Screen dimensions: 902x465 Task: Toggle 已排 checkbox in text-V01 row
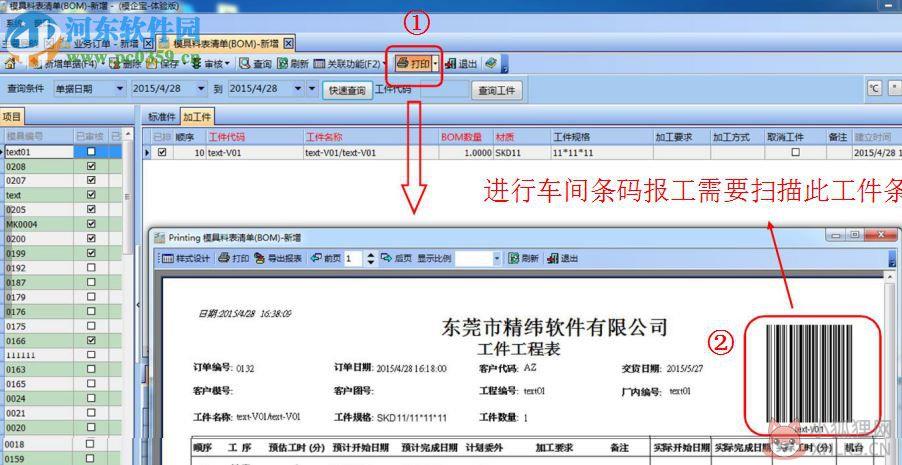pos(162,153)
